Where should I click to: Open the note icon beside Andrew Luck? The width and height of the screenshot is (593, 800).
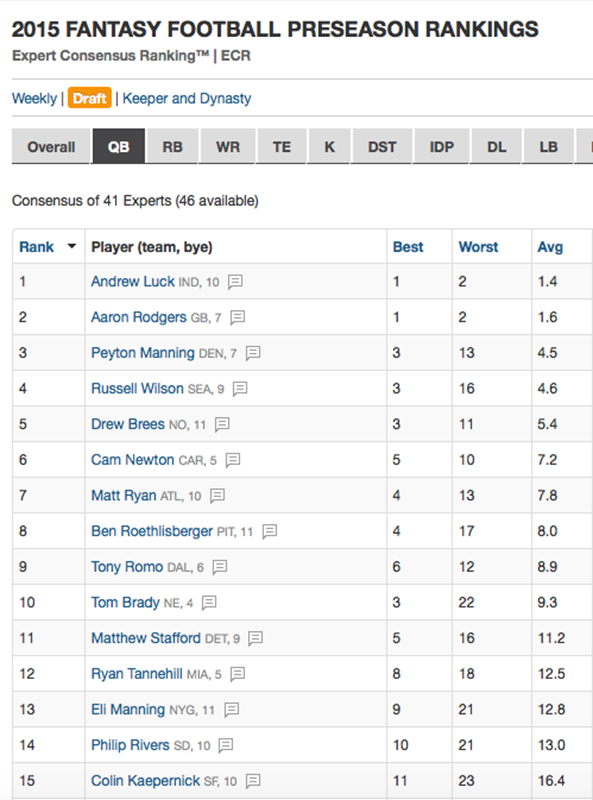(235, 282)
